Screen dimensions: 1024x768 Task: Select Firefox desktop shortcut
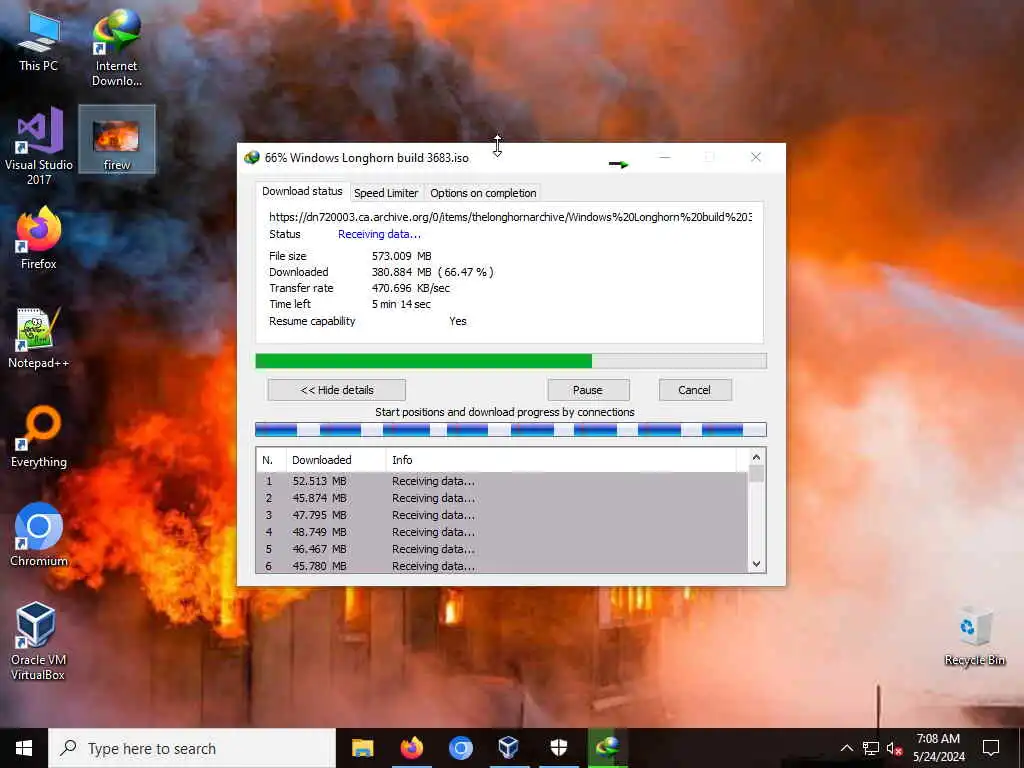[x=39, y=238]
